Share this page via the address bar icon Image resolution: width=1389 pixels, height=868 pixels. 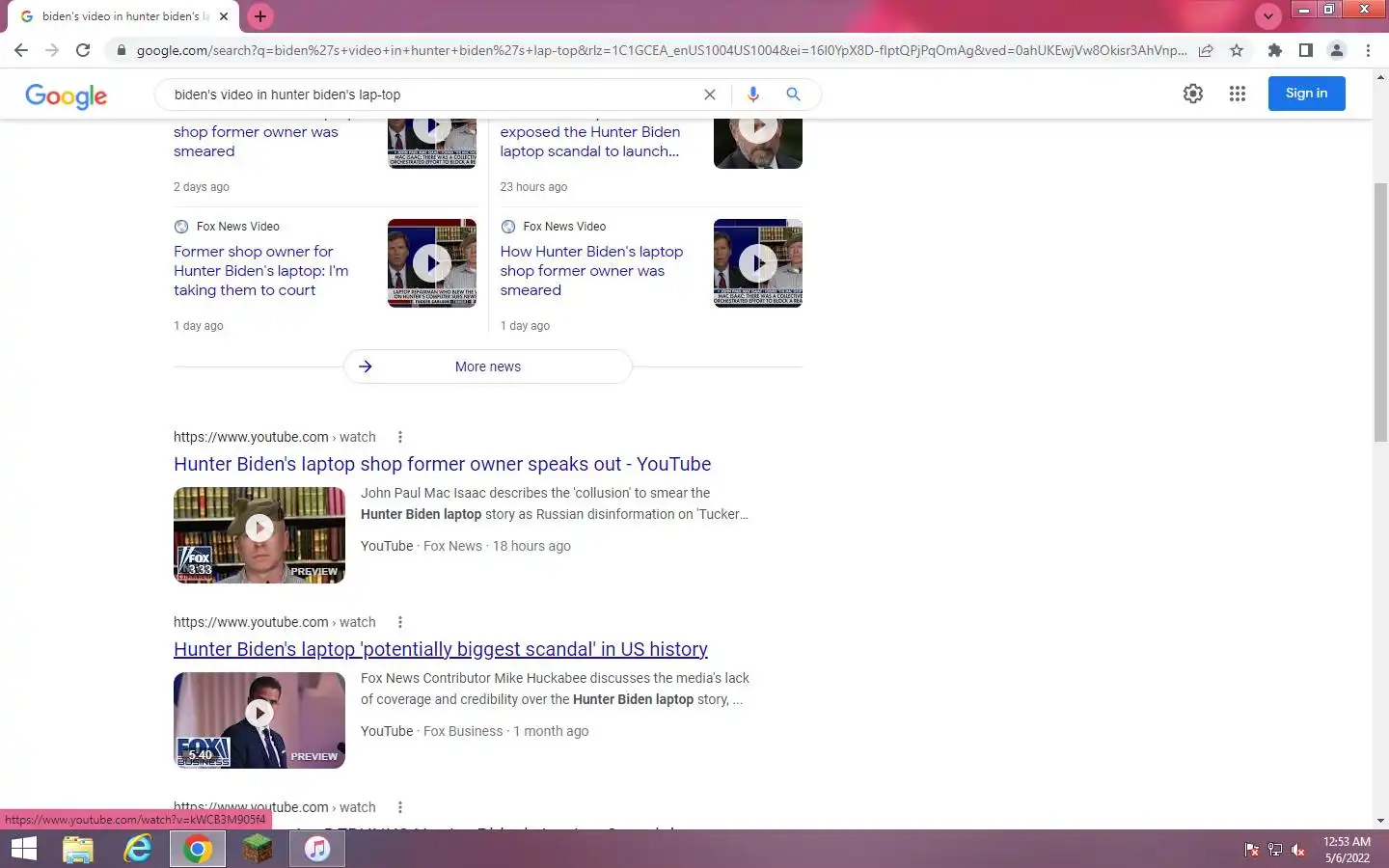click(1206, 50)
